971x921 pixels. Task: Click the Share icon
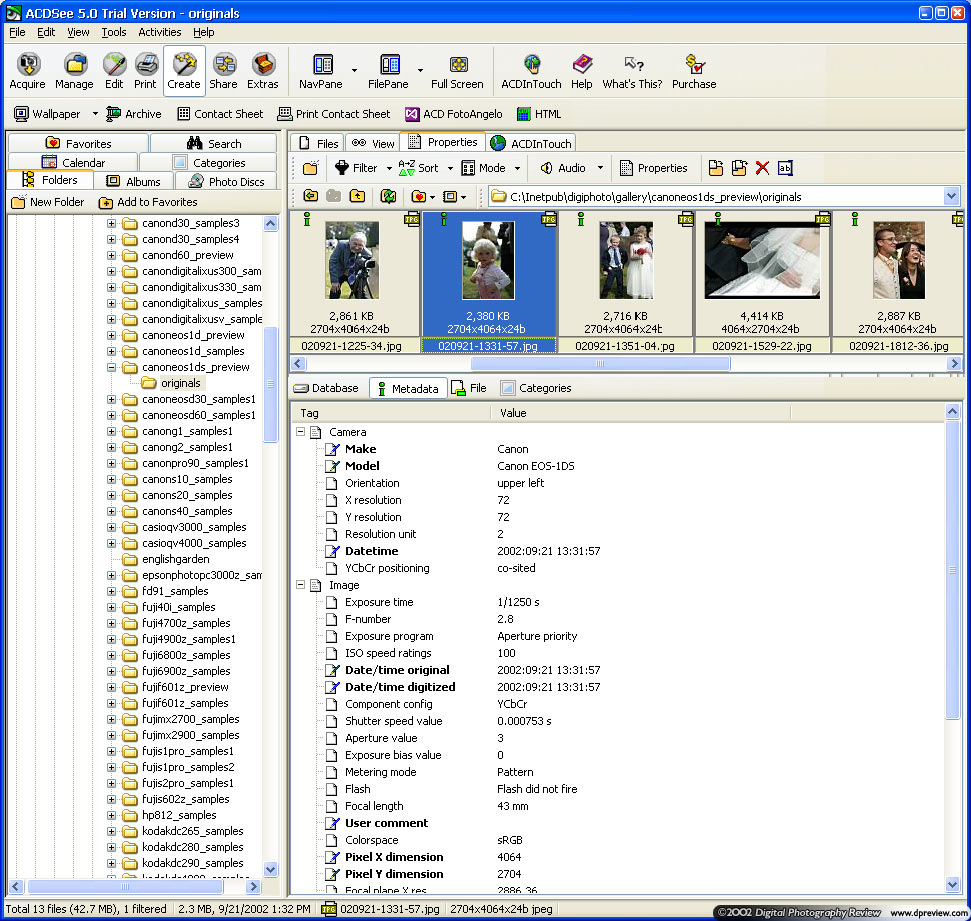222,70
